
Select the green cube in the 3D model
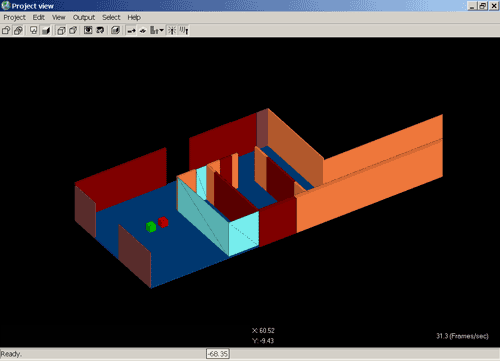[x=151, y=227]
